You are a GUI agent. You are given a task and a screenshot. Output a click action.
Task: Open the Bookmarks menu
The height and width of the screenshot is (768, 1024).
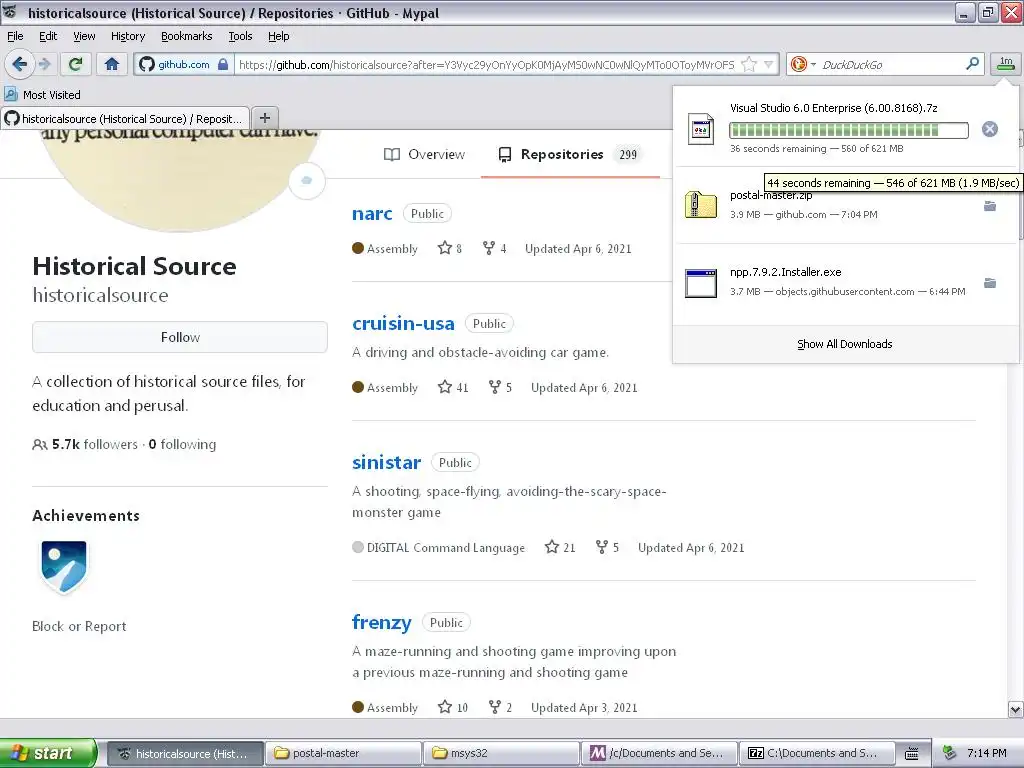point(186,36)
